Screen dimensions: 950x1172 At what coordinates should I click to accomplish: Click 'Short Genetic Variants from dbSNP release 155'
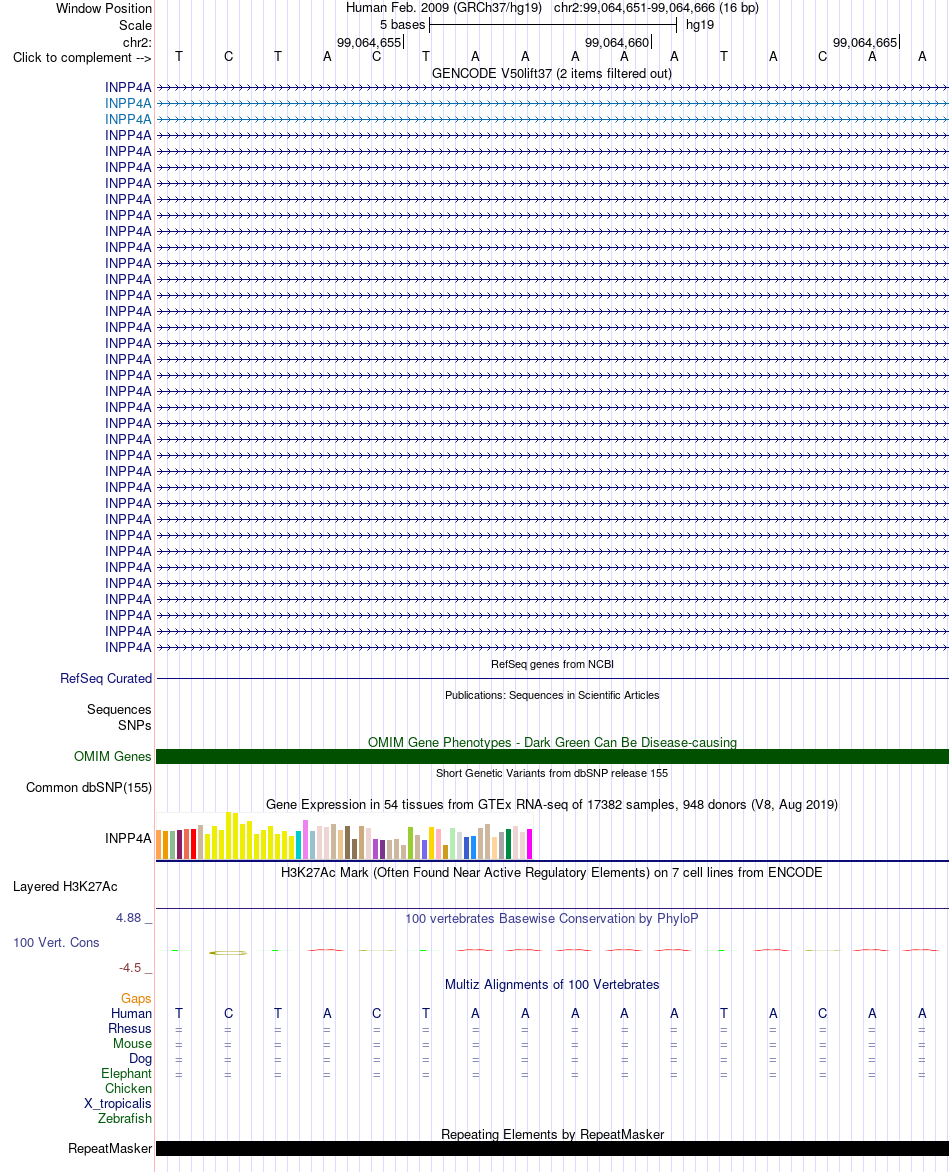[x=552, y=773]
